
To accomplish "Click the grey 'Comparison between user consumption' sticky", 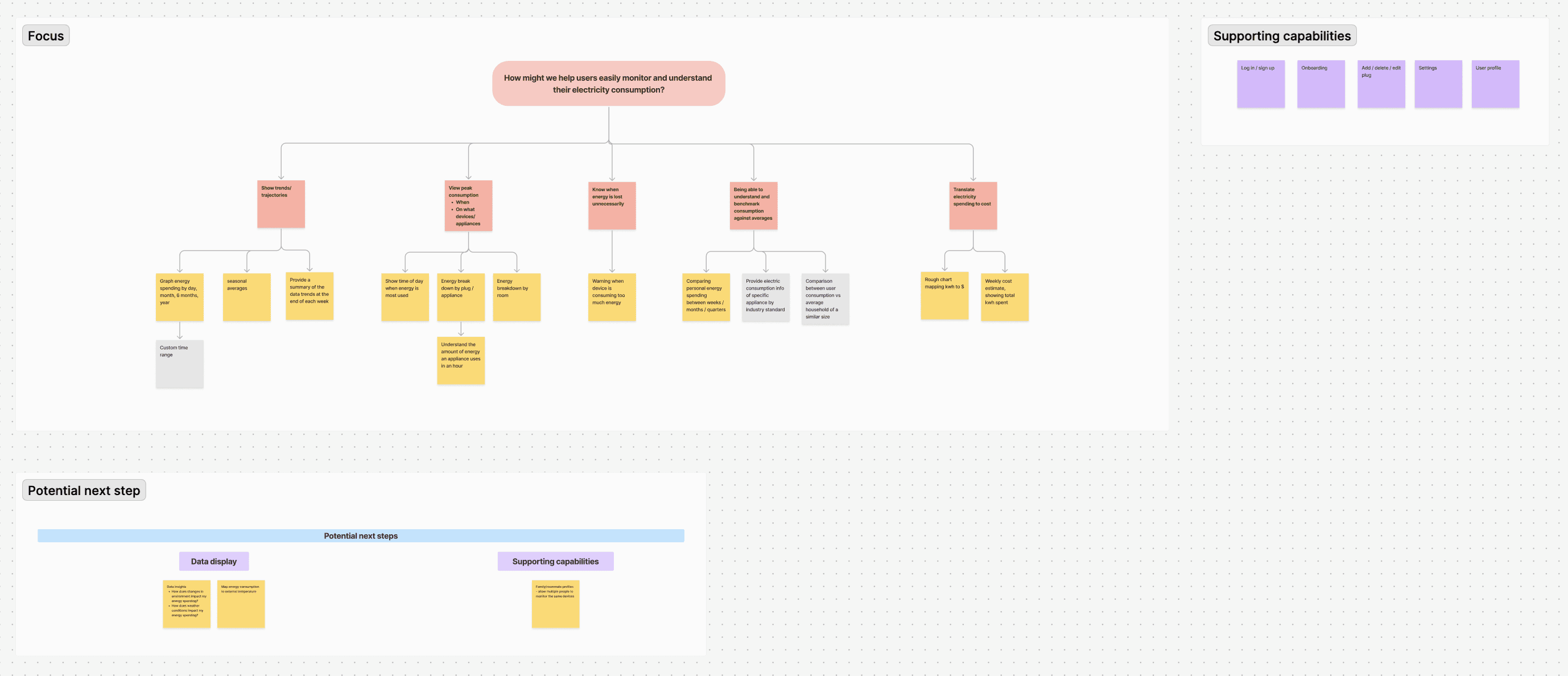I will (x=825, y=298).
